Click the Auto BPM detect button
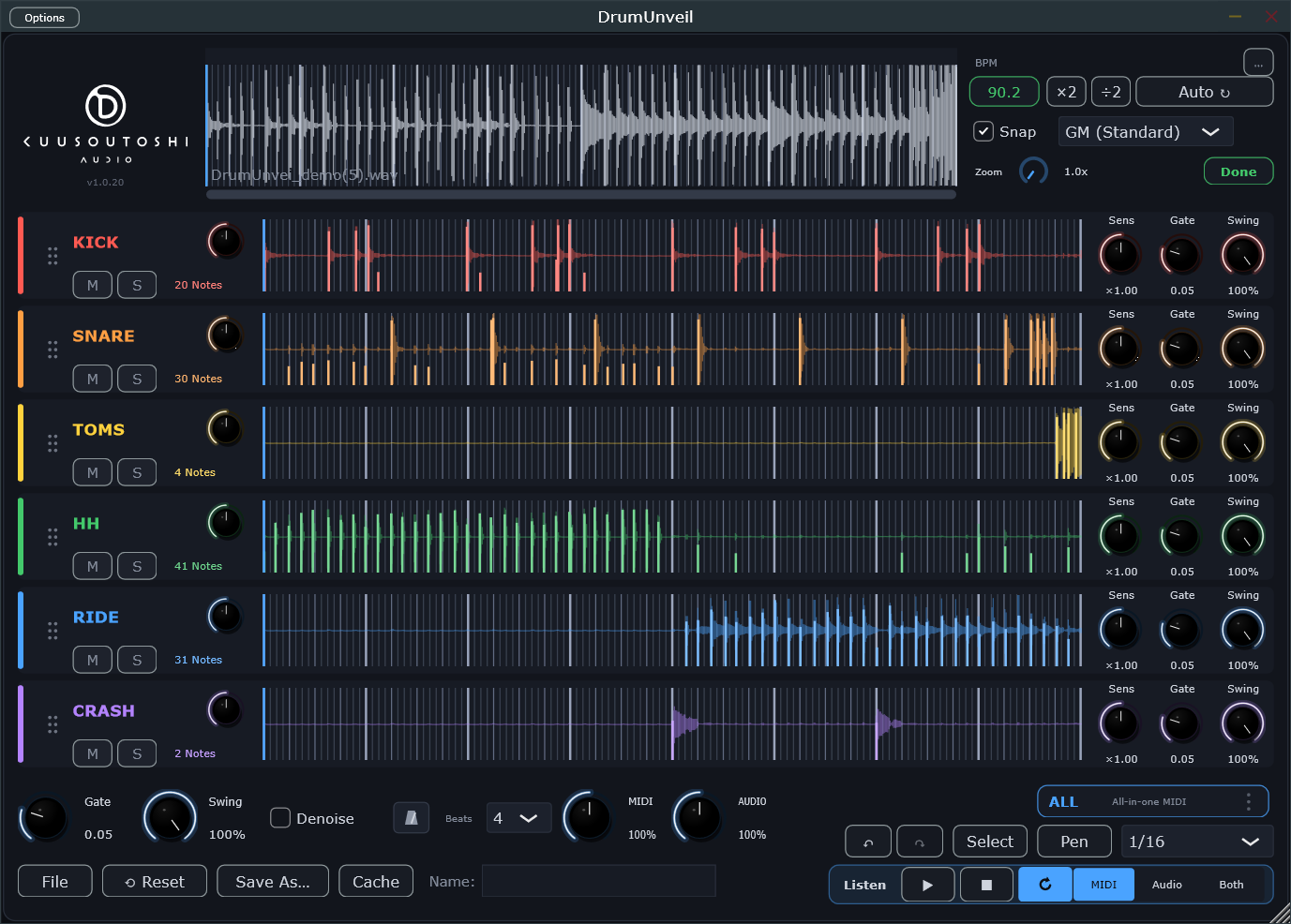This screenshot has width=1291, height=924. (x=1204, y=92)
